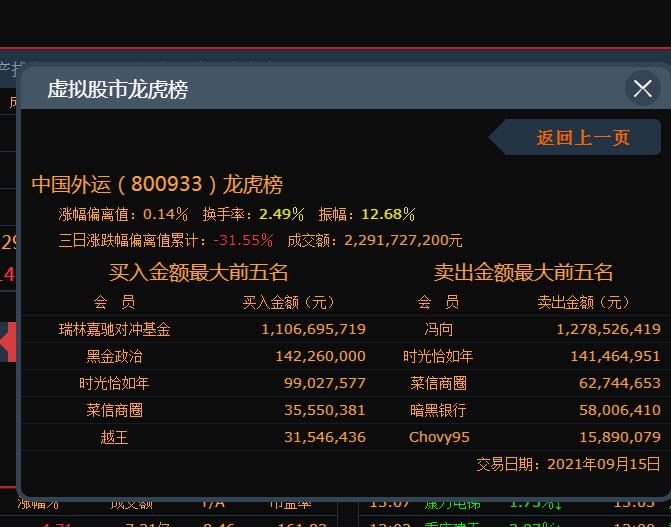Click the buy amount 1,106,695,719
The image size is (671, 527).
pos(313,329)
